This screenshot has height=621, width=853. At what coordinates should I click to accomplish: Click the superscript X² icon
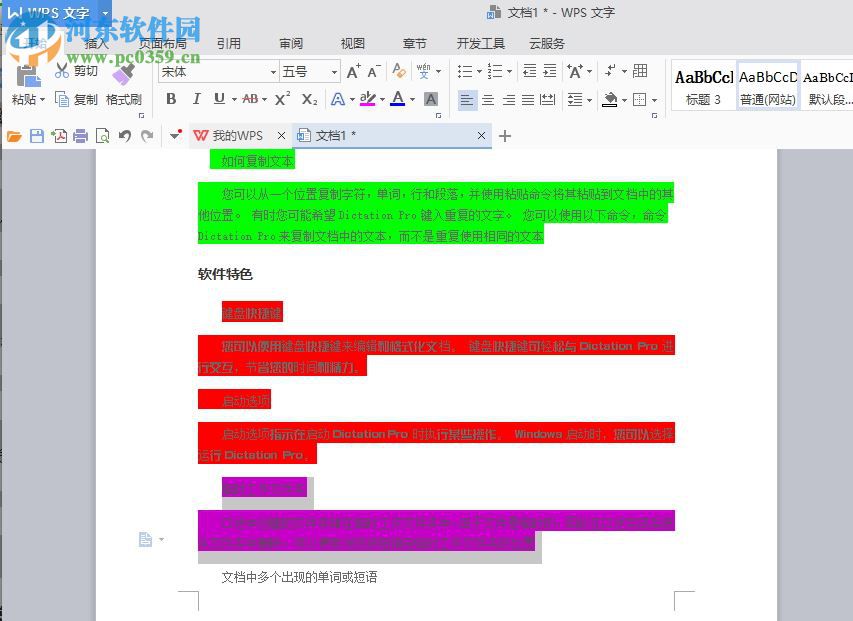tap(282, 97)
